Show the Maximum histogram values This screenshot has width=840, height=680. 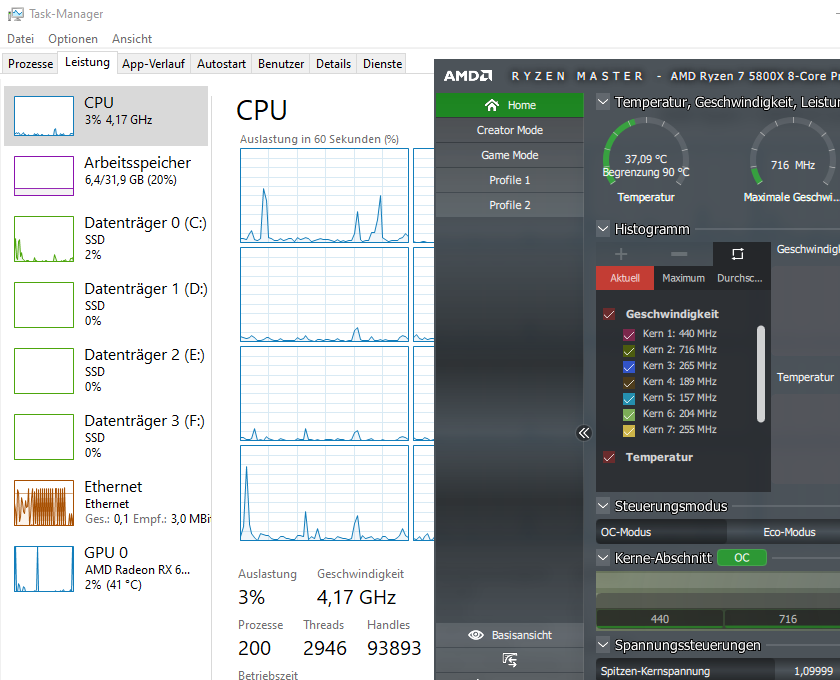coord(683,278)
